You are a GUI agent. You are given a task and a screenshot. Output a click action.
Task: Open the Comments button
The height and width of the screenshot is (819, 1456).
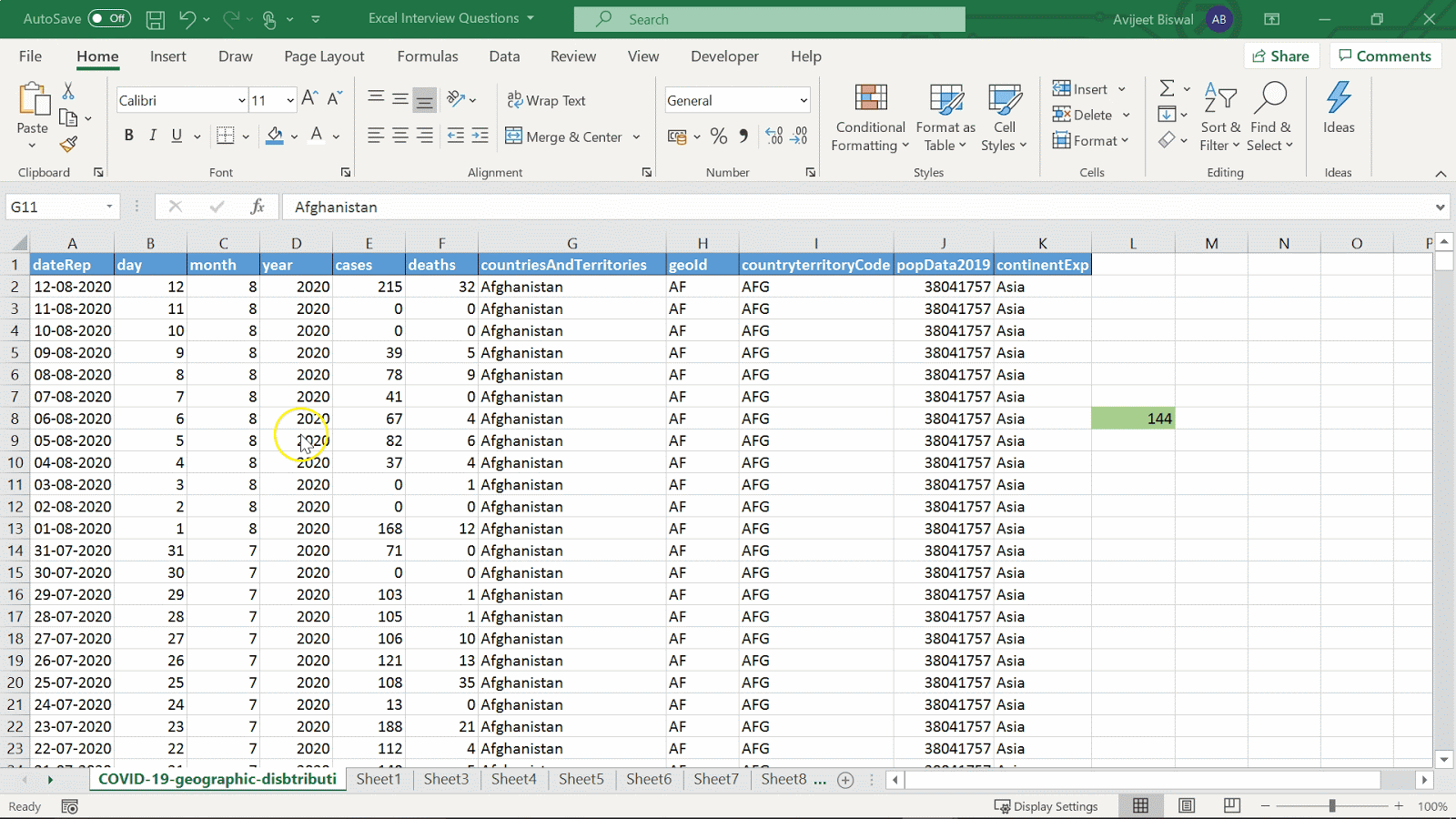[x=1385, y=56]
